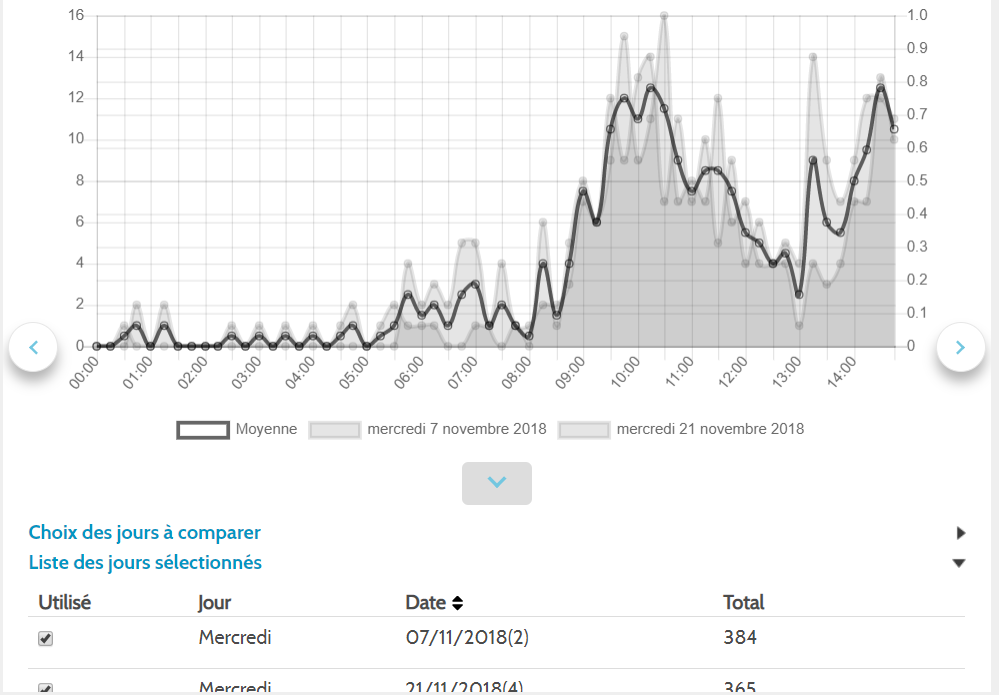The image size is (999, 695).
Task: Click the Jour column header
Action: 214,602
